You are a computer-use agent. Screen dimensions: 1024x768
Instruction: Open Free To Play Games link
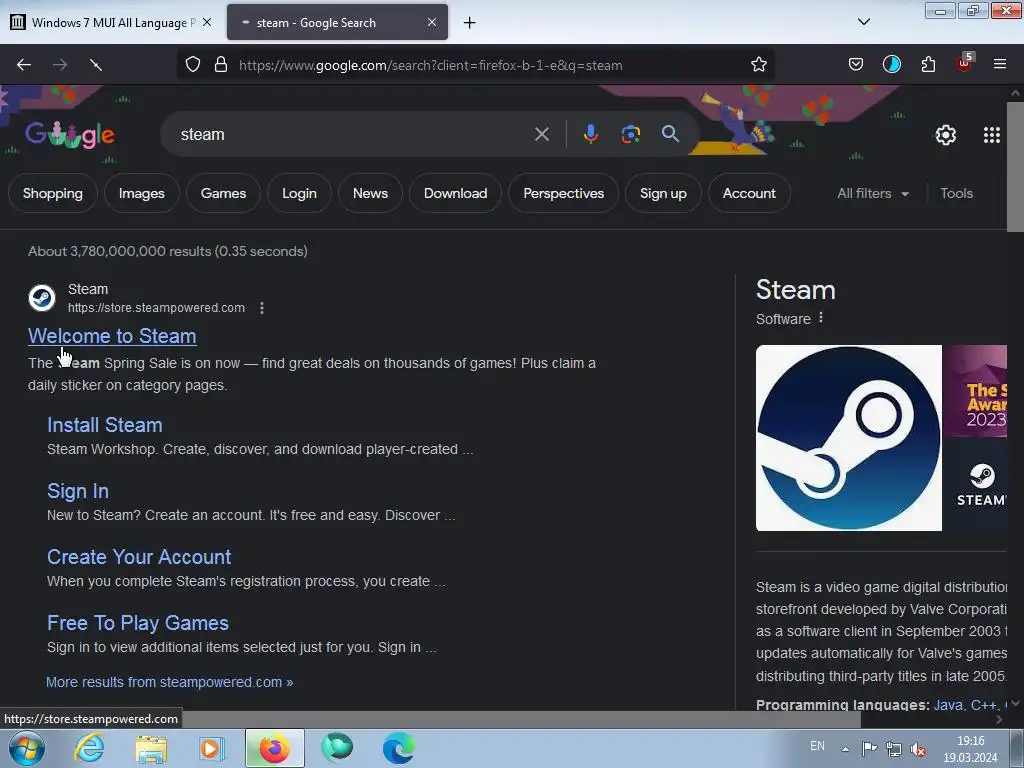click(138, 623)
